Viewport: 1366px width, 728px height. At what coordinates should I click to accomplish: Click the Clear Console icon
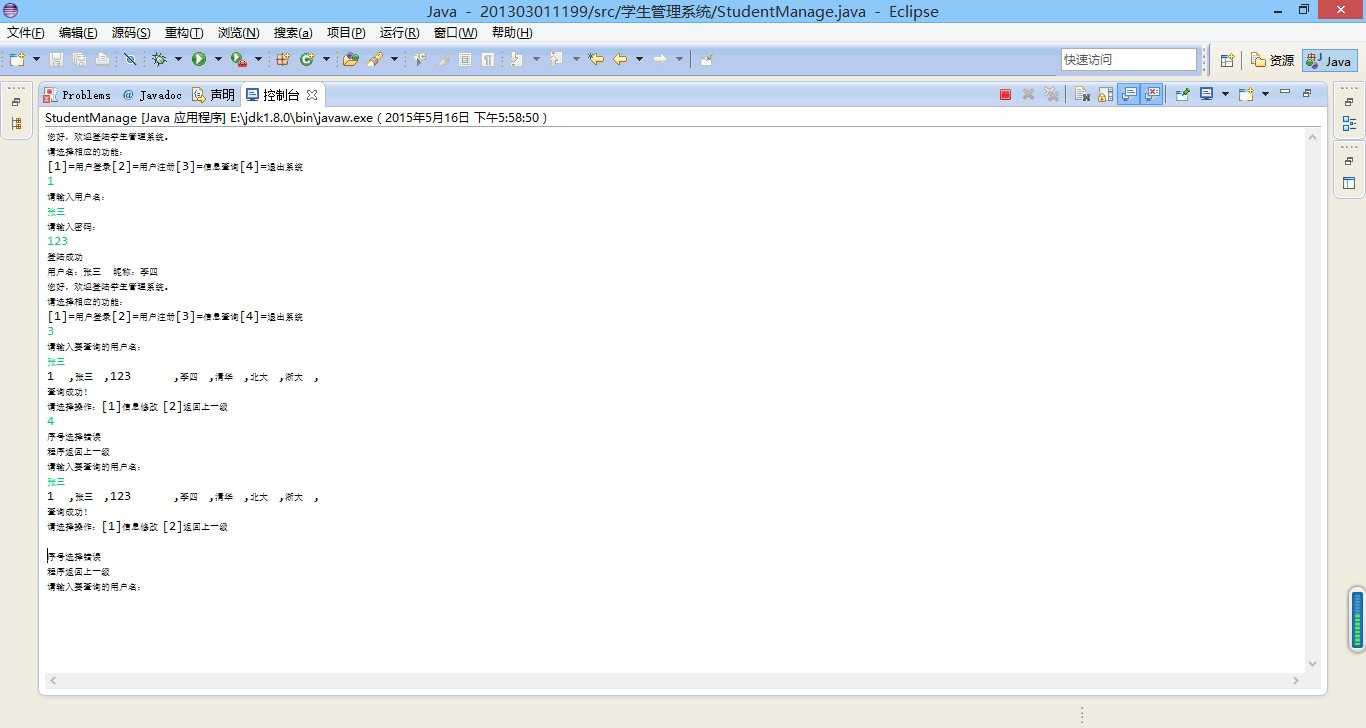pyautogui.click(x=1082, y=94)
